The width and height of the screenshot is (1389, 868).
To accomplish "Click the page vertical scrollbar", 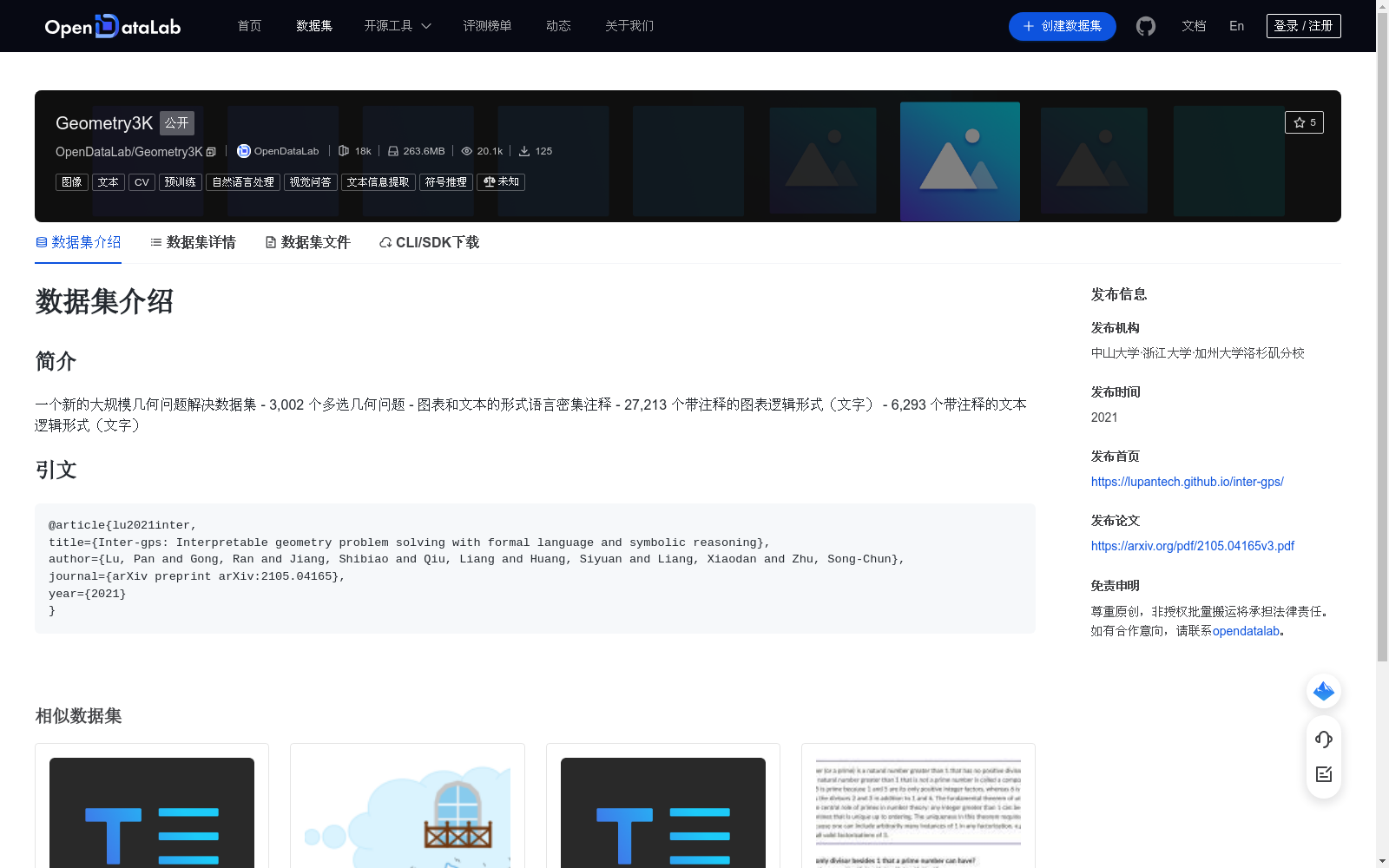I will (1382, 339).
